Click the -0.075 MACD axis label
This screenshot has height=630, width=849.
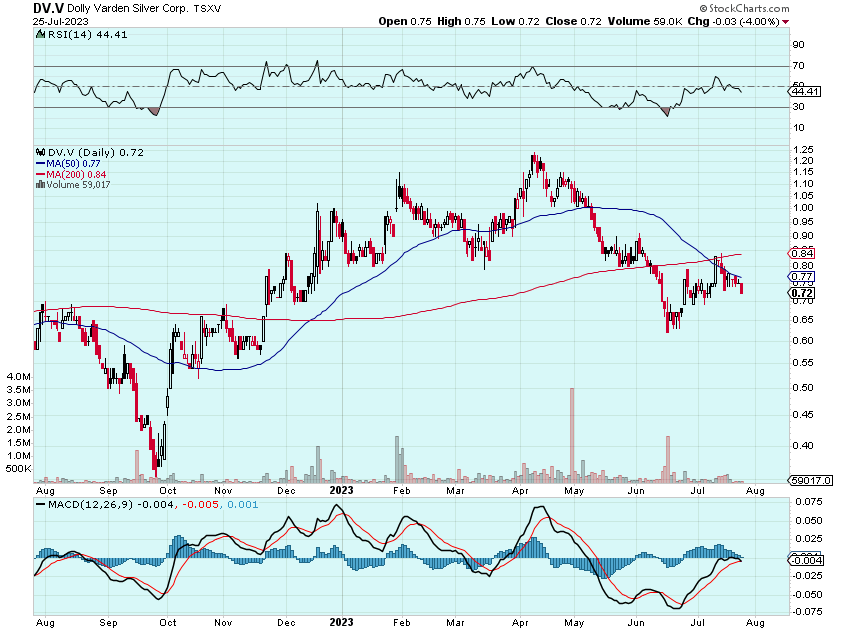(x=807, y=612)
